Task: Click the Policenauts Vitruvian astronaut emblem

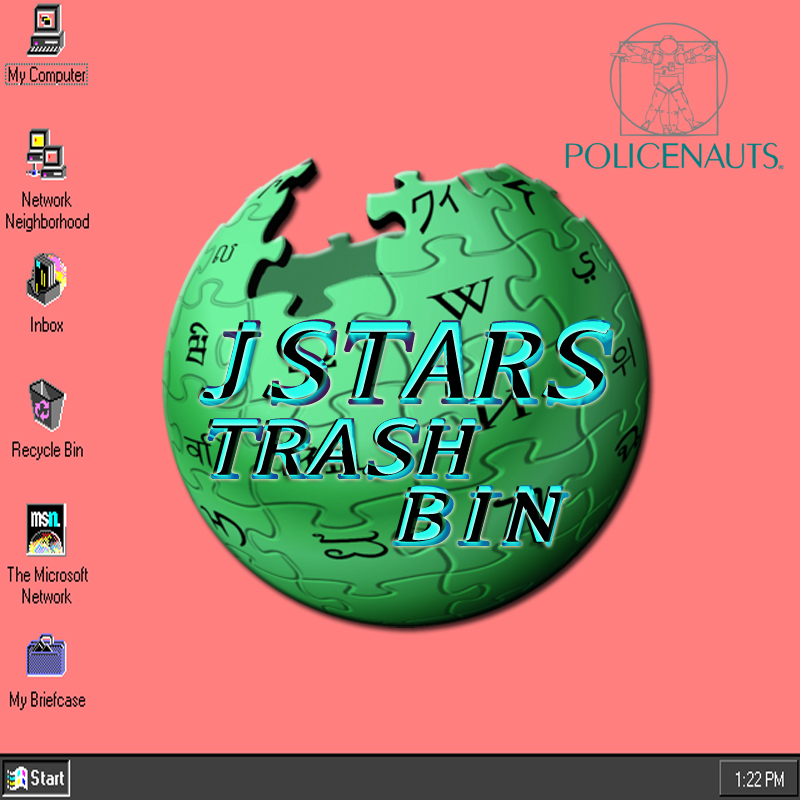Action: [x=667, y=82]
